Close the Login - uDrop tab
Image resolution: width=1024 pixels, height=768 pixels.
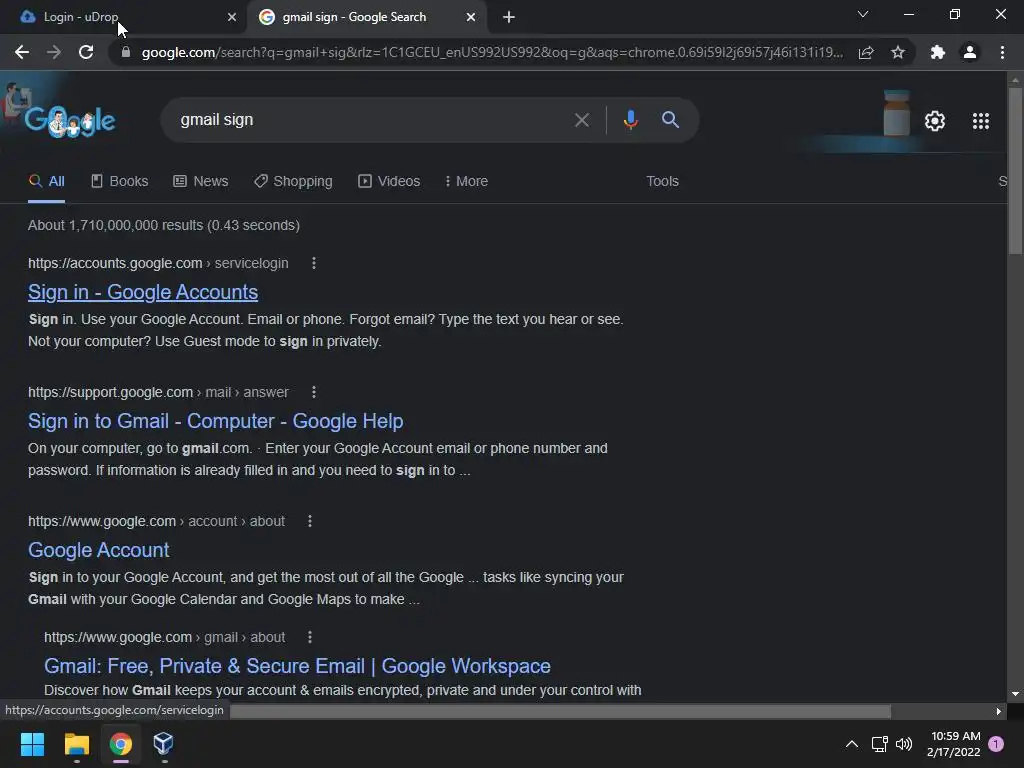point(232,17)
